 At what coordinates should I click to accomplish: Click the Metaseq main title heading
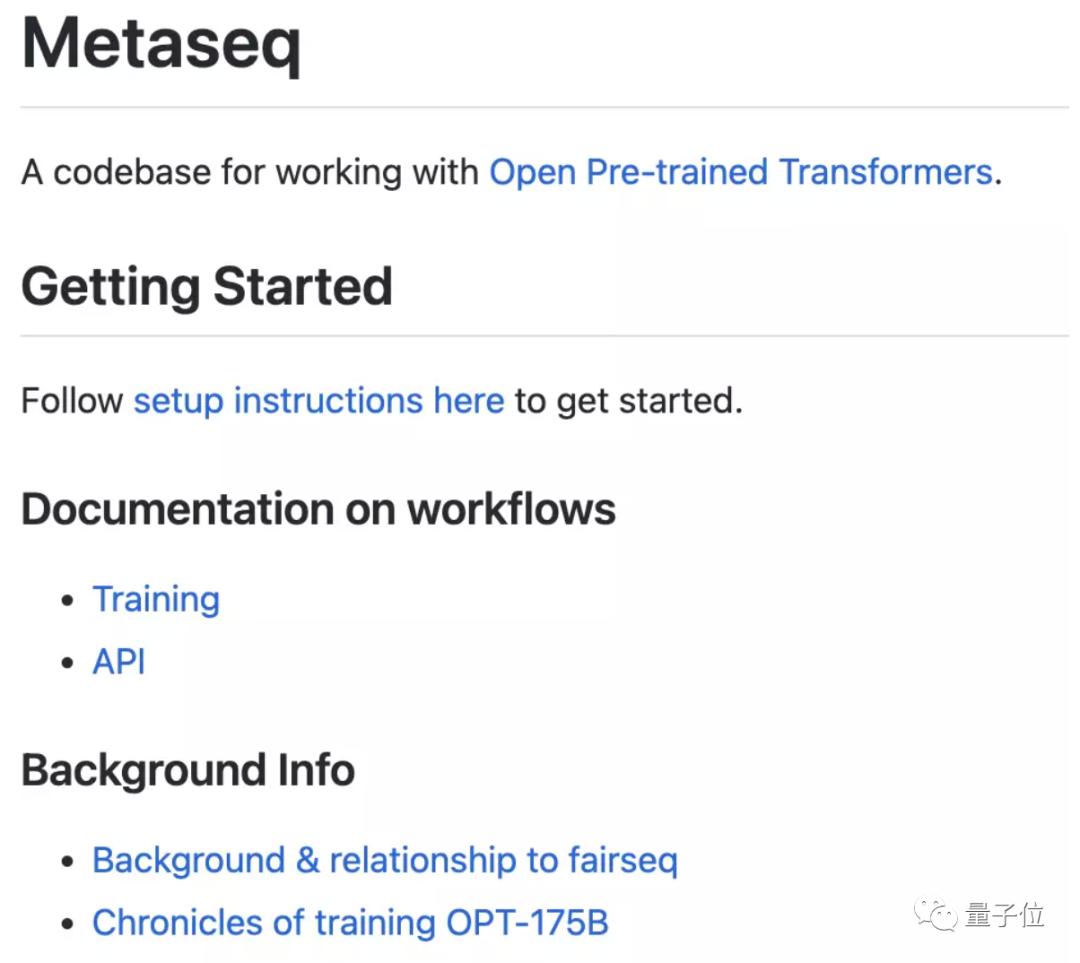click(161, 44)
